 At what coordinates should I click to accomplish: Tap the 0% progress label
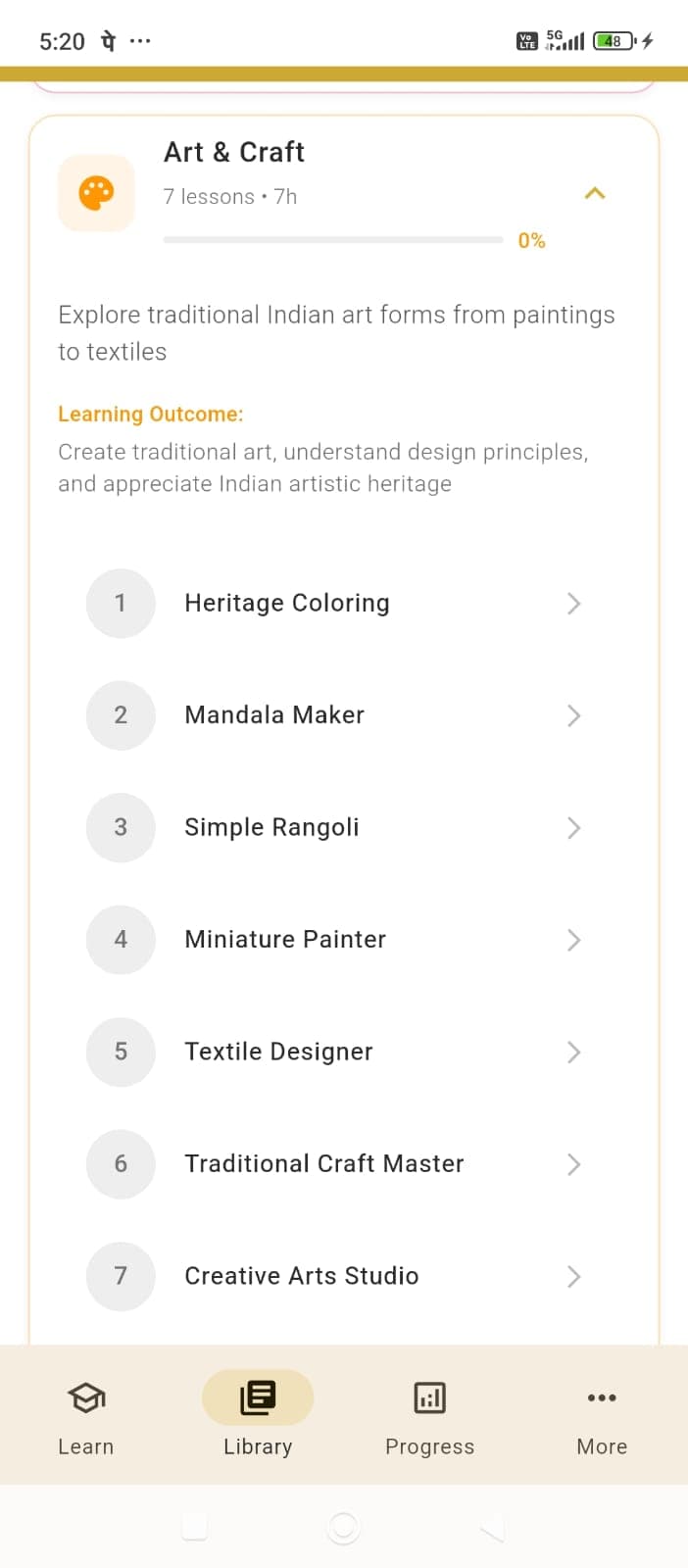531,239
